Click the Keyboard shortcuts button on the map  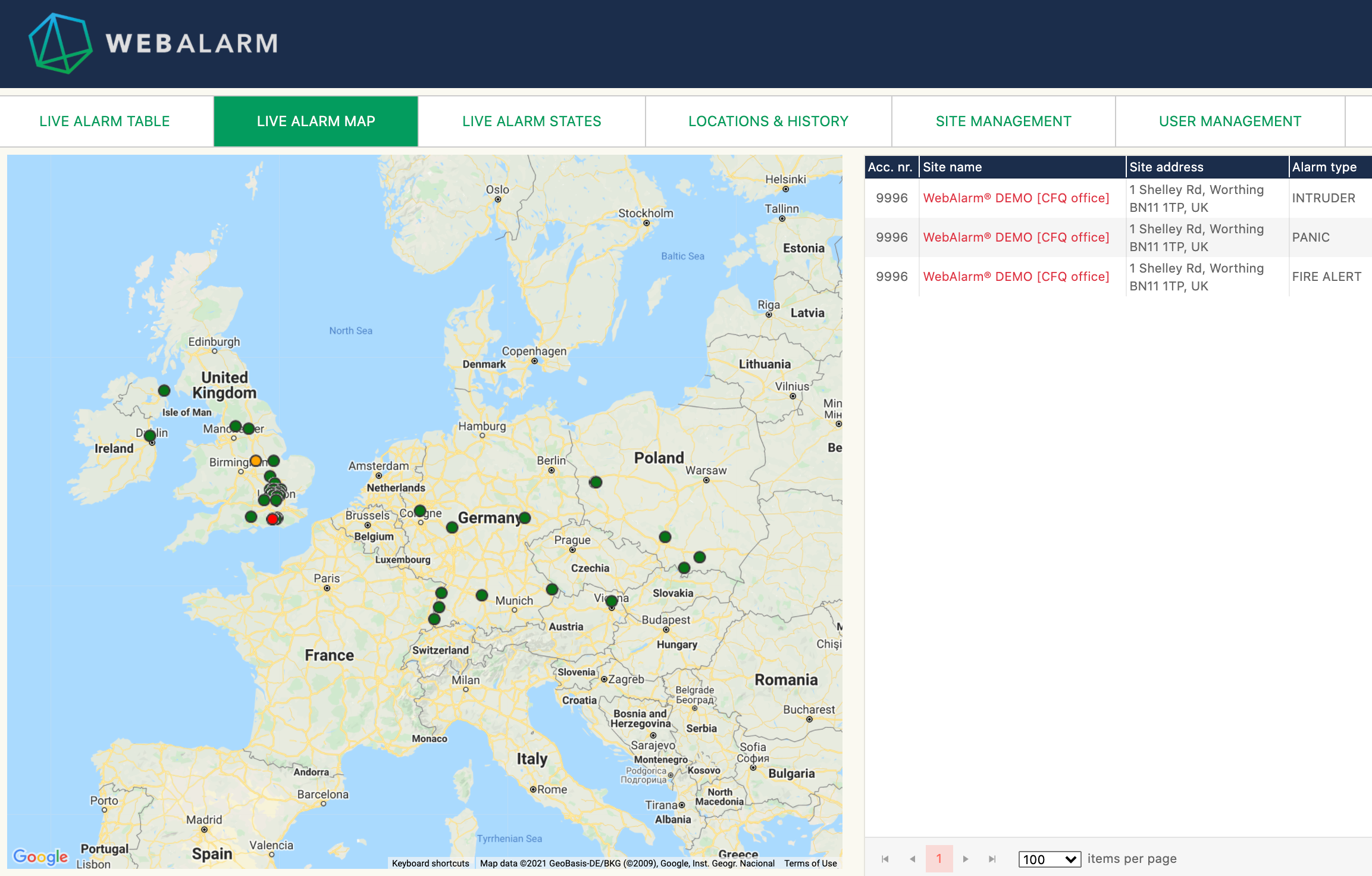click(430, 863)
